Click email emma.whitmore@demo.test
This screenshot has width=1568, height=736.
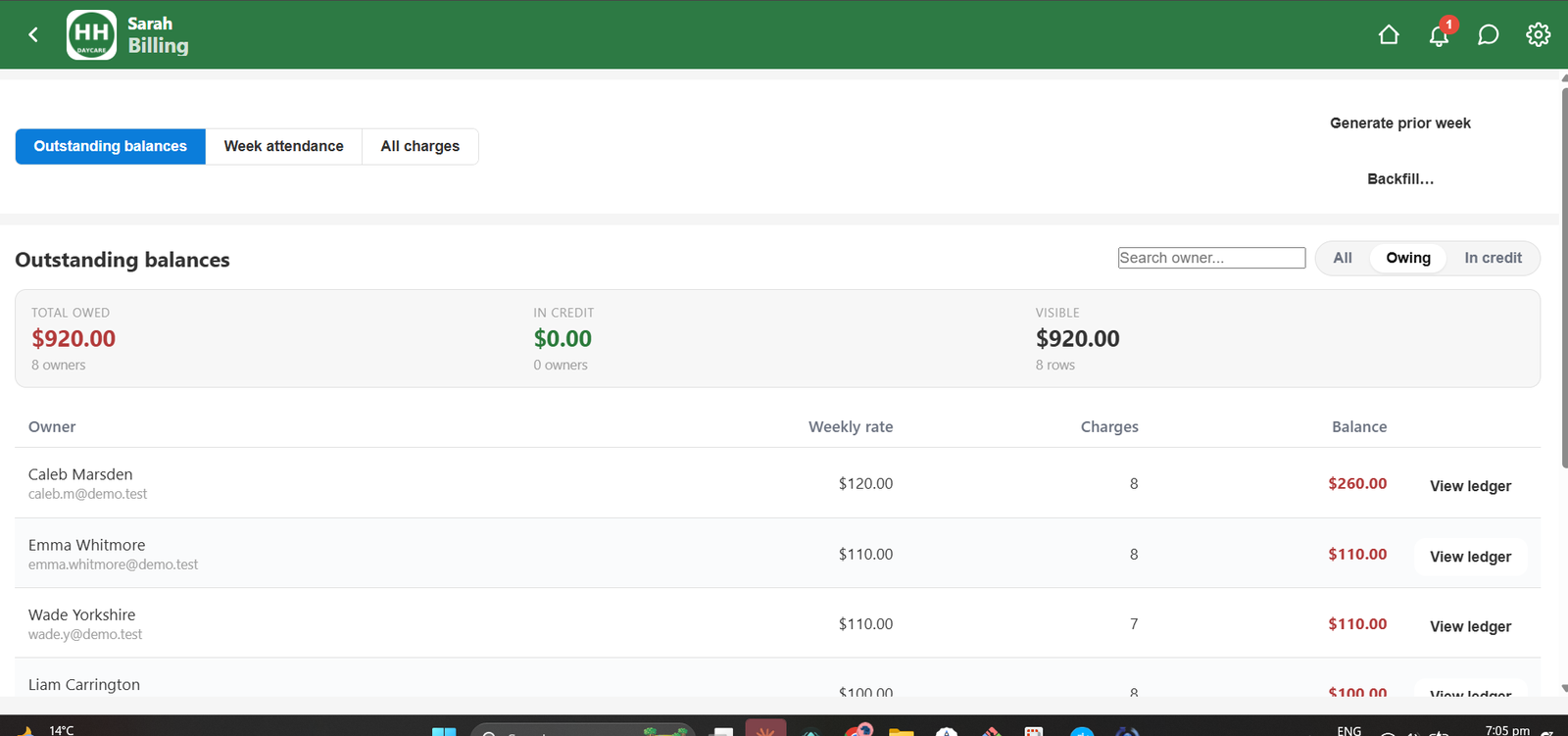click(x=113, y=564)
